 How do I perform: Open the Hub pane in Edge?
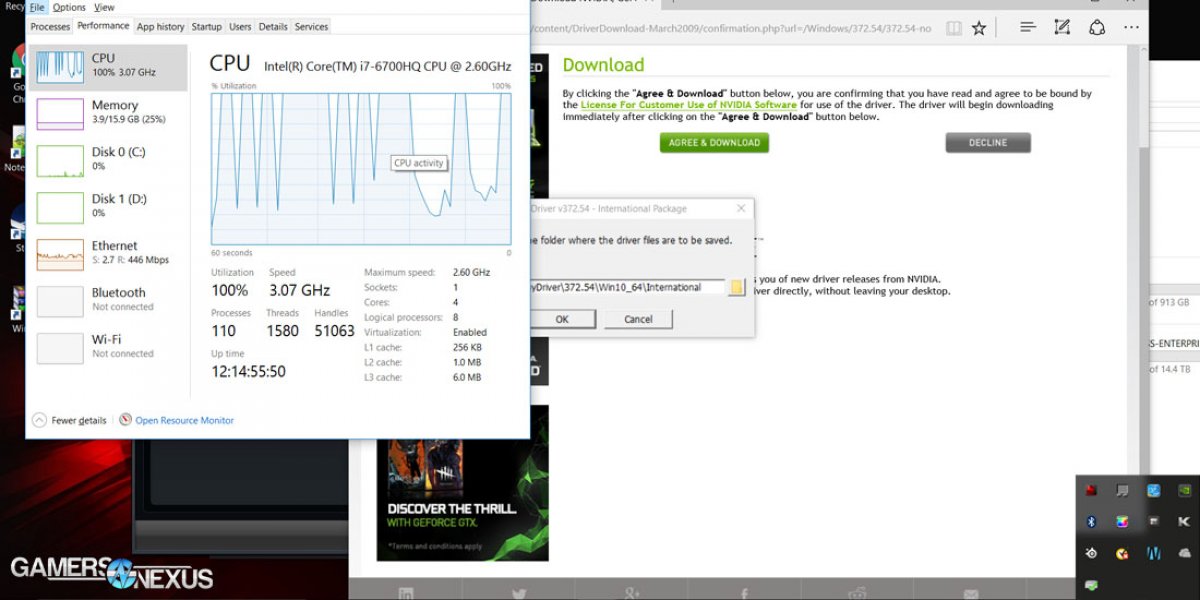1028,28
